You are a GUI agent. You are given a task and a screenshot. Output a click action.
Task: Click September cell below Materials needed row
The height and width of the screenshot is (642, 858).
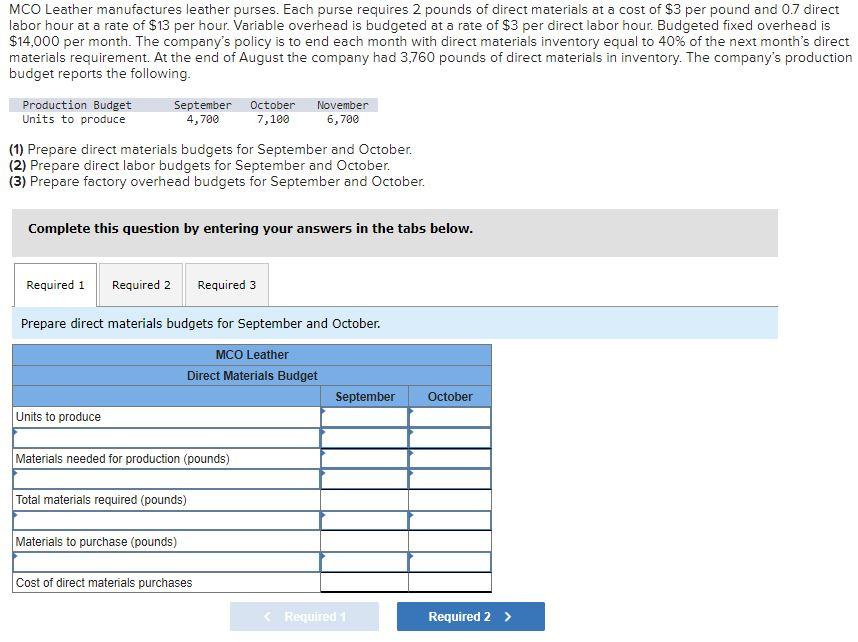click(364, 479)
